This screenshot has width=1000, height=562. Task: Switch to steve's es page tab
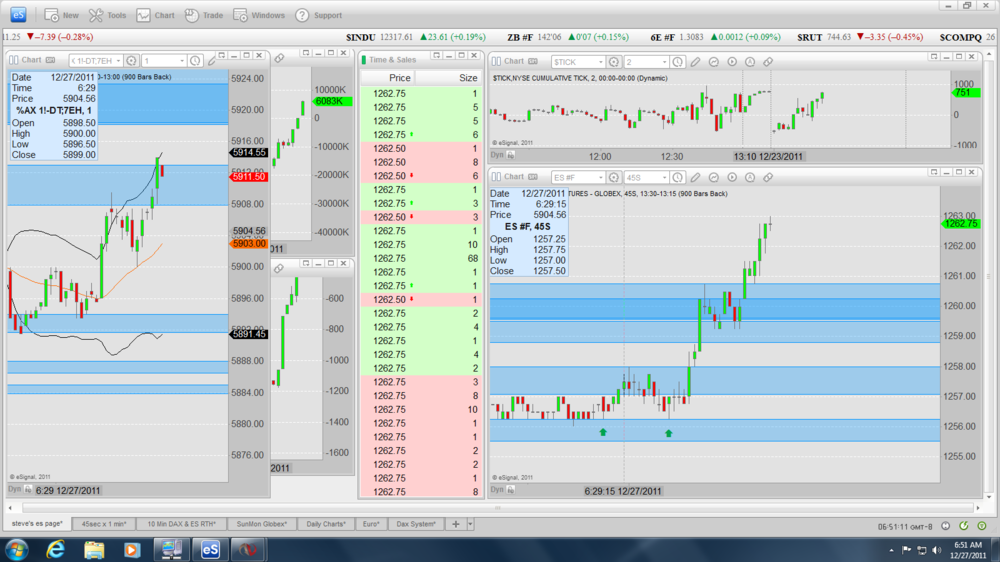click(37, 524)
